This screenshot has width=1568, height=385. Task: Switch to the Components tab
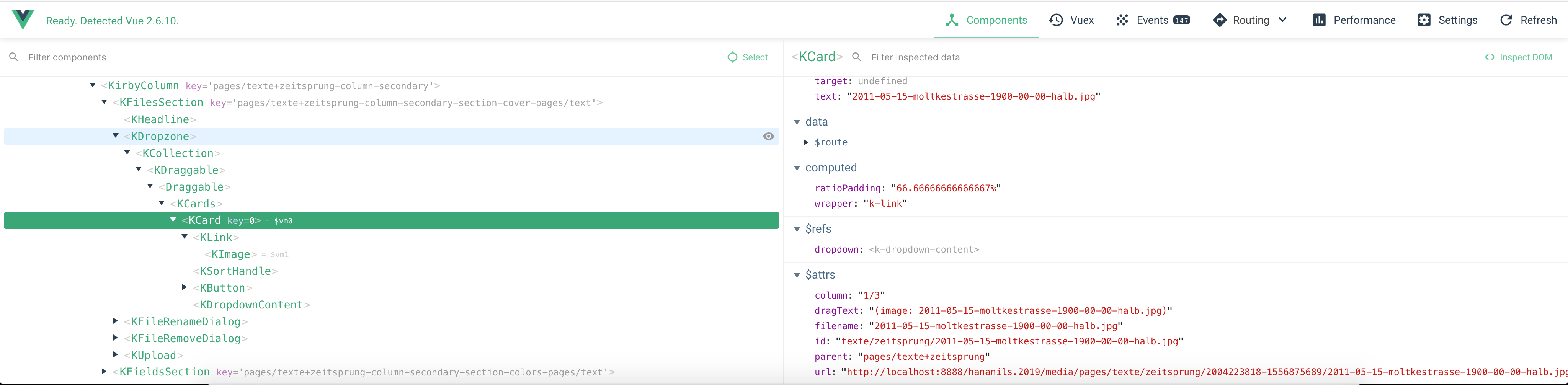coord(985,20)
